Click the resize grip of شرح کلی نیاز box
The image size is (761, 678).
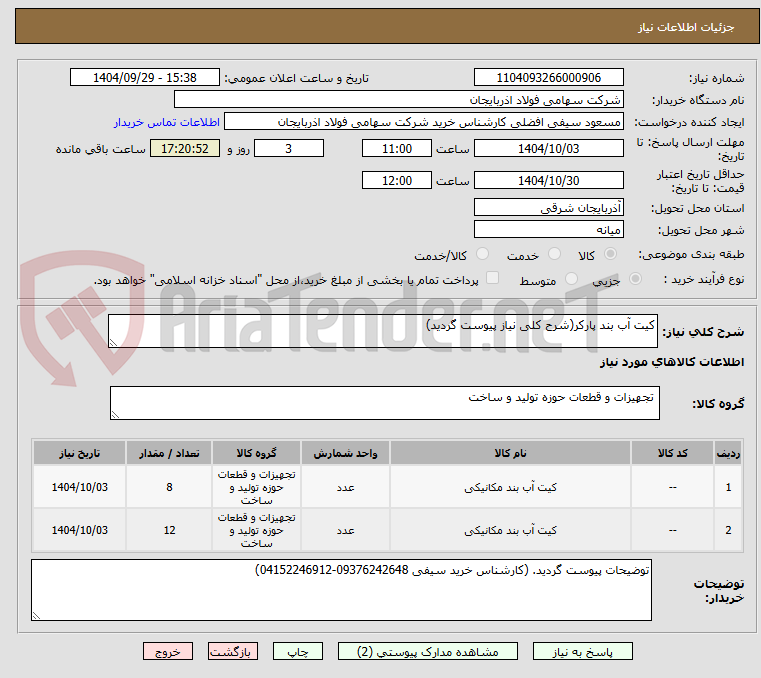[113, 343]
